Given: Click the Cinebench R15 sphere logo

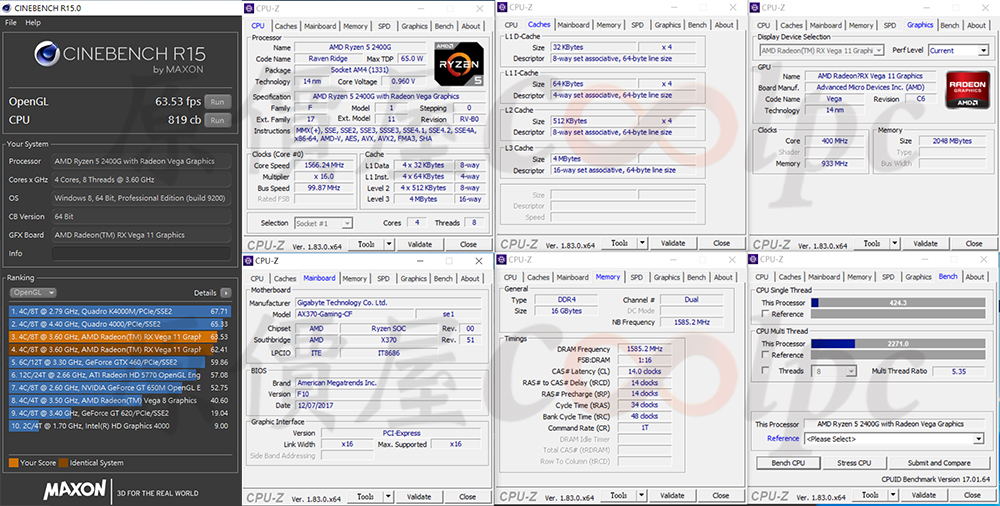Looking at the screenshot, I should (x=47, y=54).
